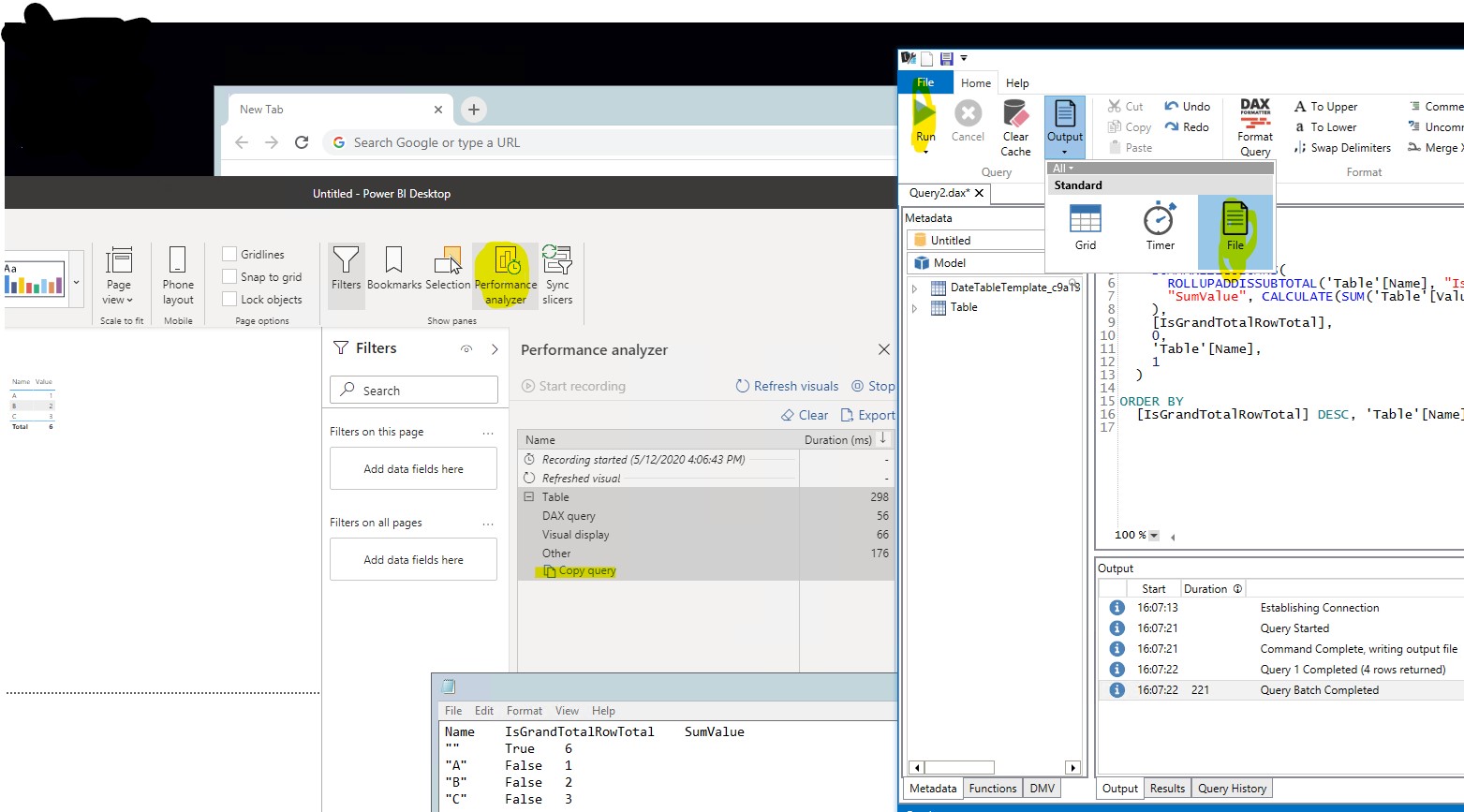This screenshot has width=1464, height=812.
Task: Open the Help ribbon tab in DAX Studio
Action: tap(1017, 83)
